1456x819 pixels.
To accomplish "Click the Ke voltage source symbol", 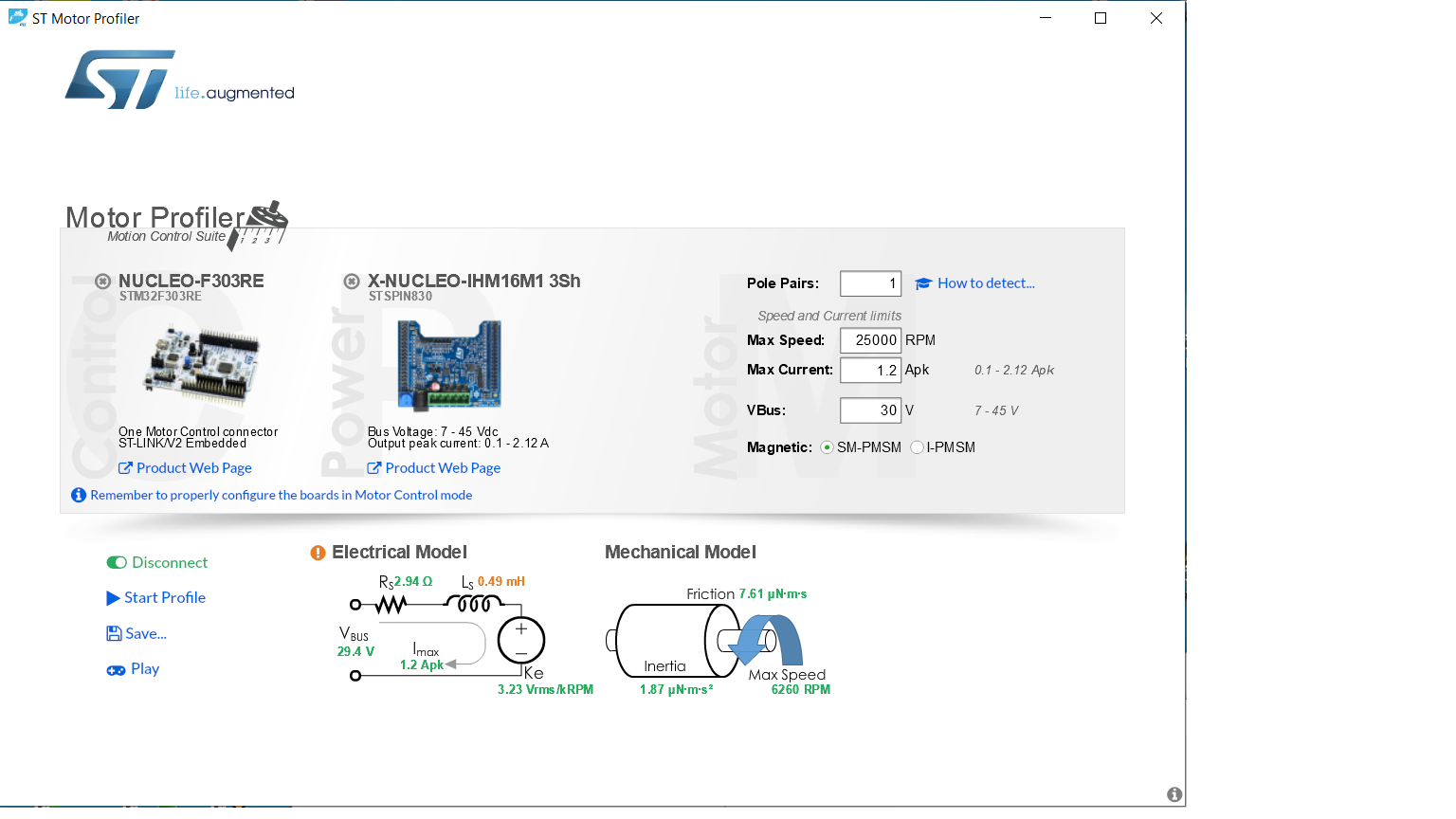I will coord(520,640).
